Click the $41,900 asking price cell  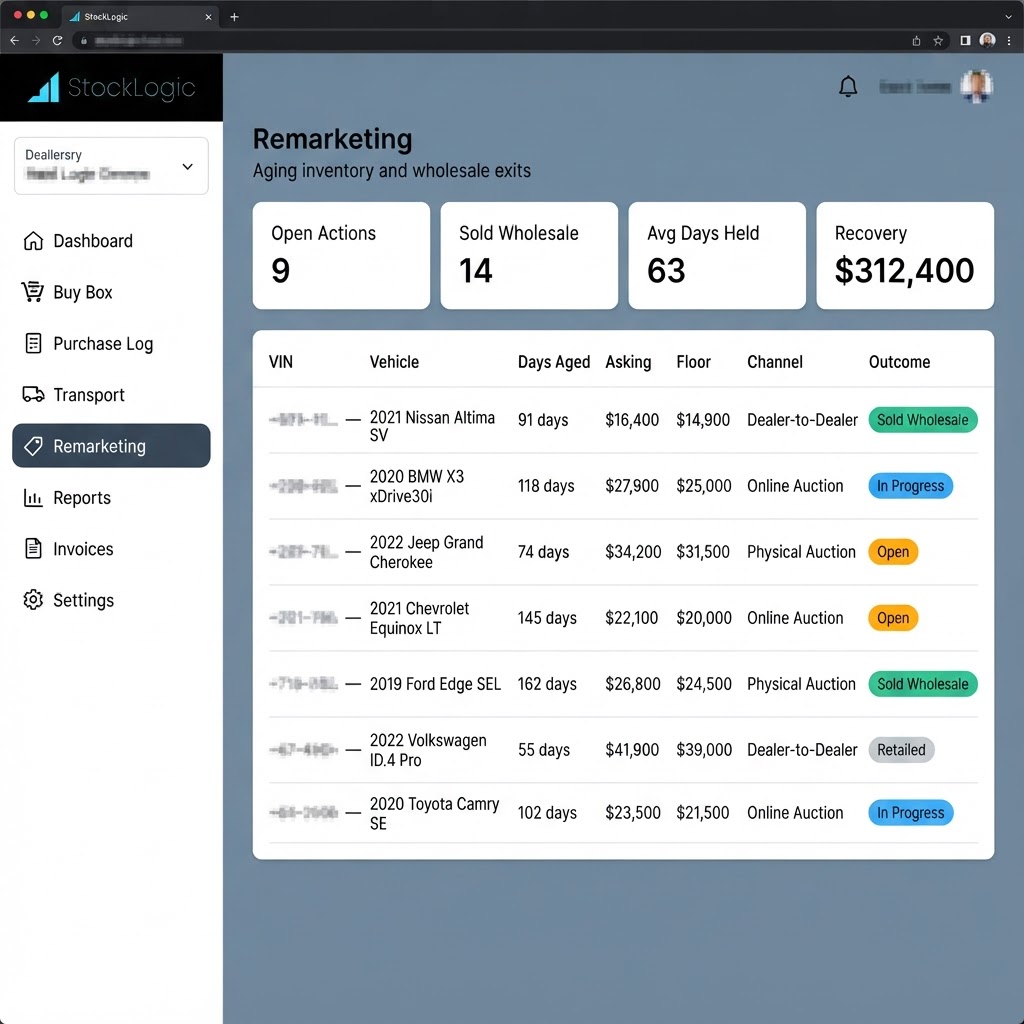[632, 750]
